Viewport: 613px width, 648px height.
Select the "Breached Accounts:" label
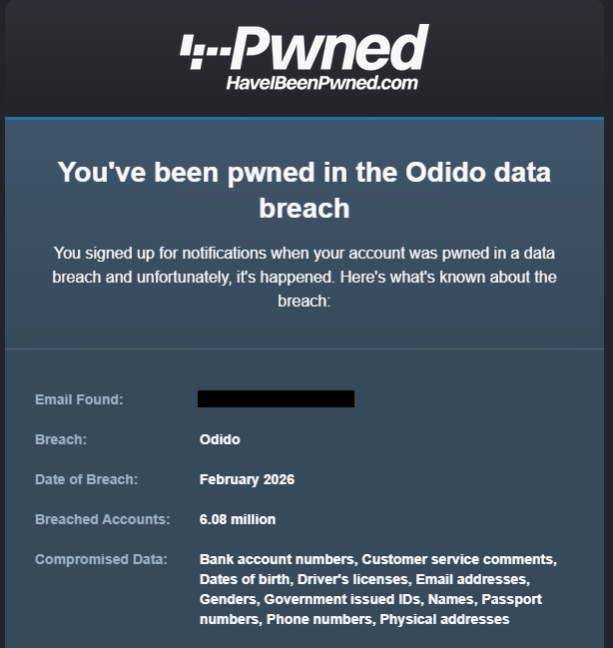point(102,520)
